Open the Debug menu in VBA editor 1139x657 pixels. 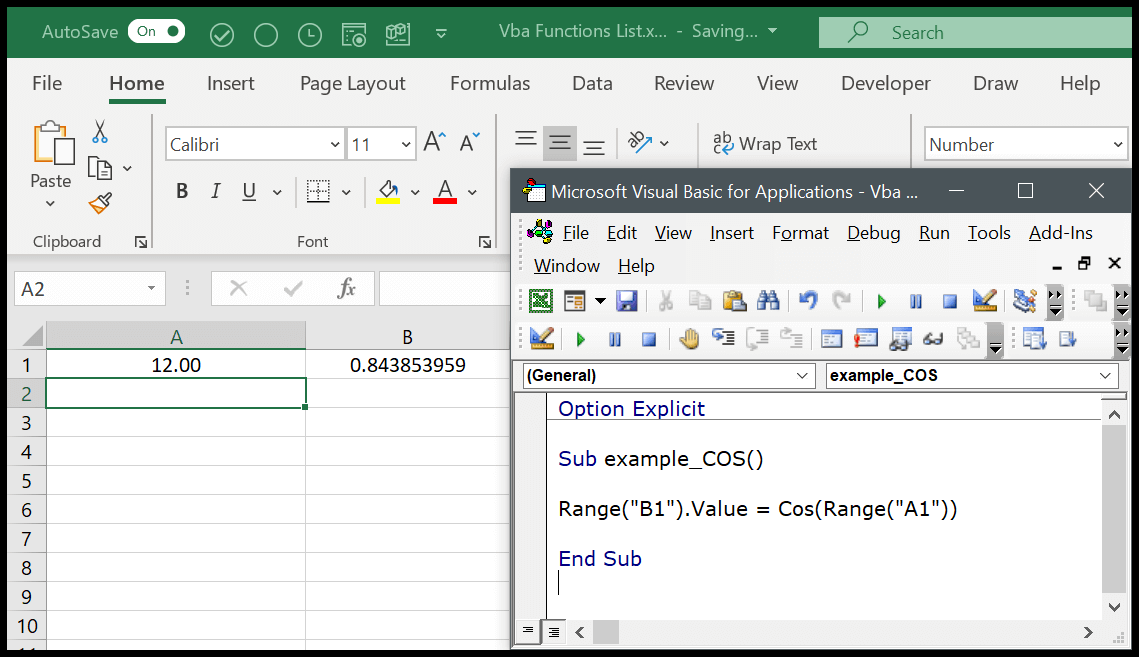[x=873, y=232]
